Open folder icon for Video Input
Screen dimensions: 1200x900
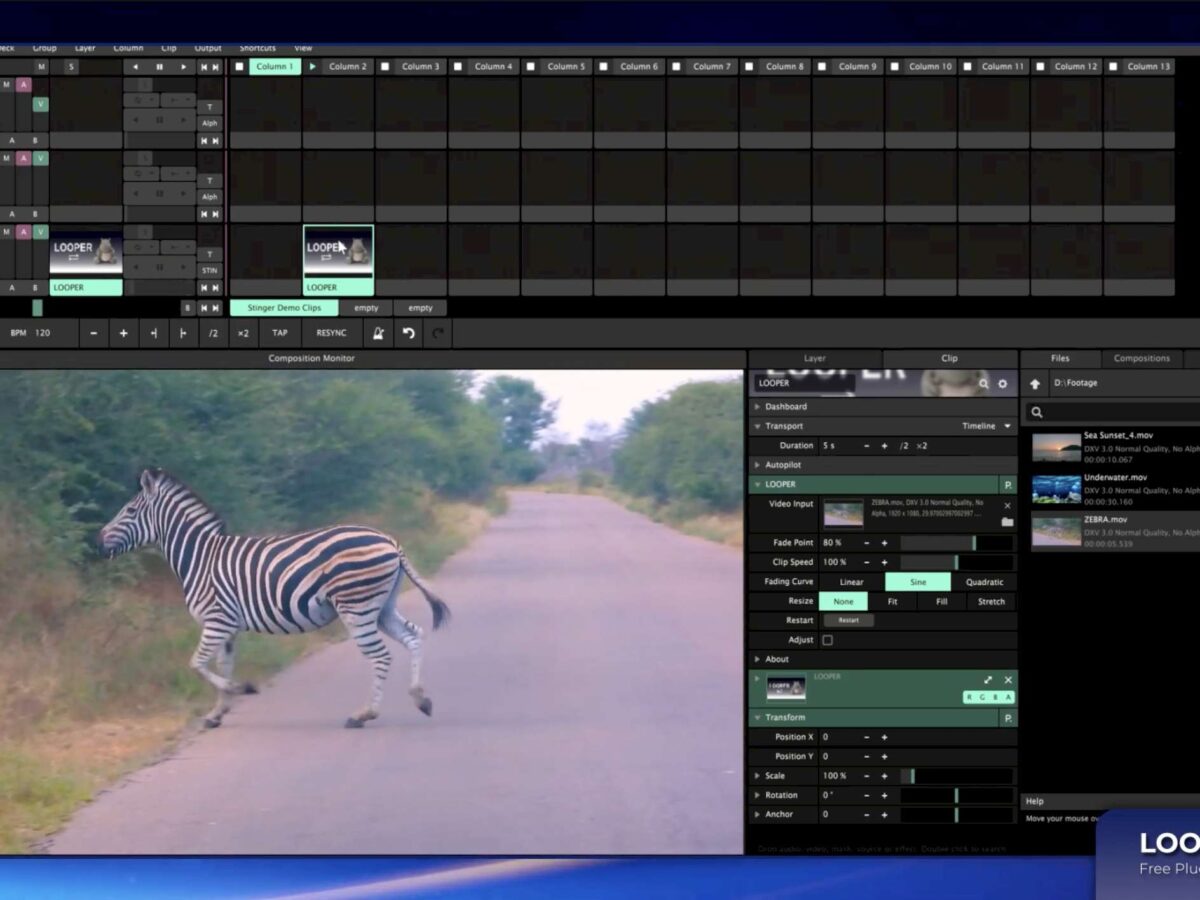point(1007,522)
